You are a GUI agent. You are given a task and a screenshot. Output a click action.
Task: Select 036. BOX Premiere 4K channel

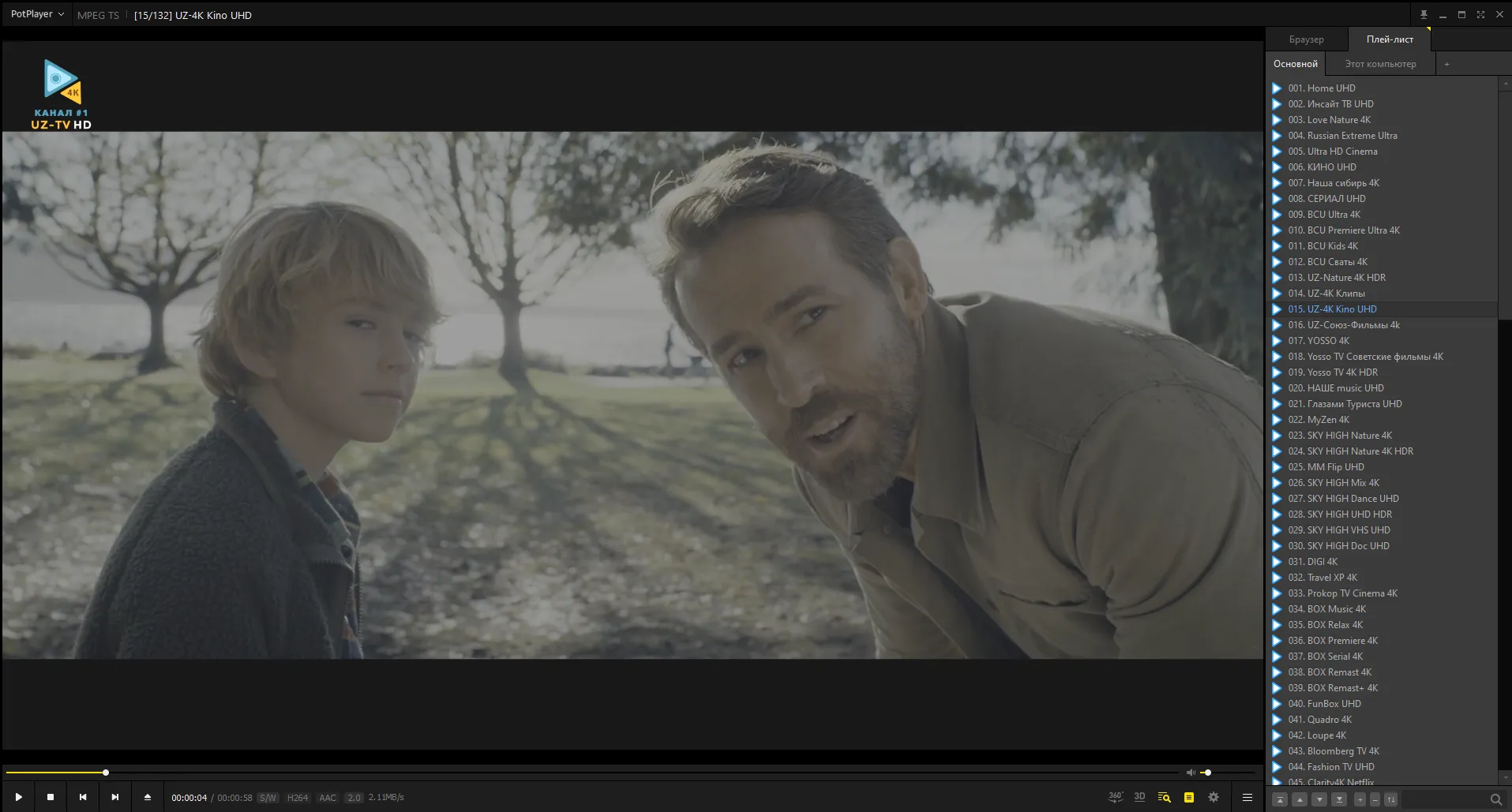pos(1382,641)
